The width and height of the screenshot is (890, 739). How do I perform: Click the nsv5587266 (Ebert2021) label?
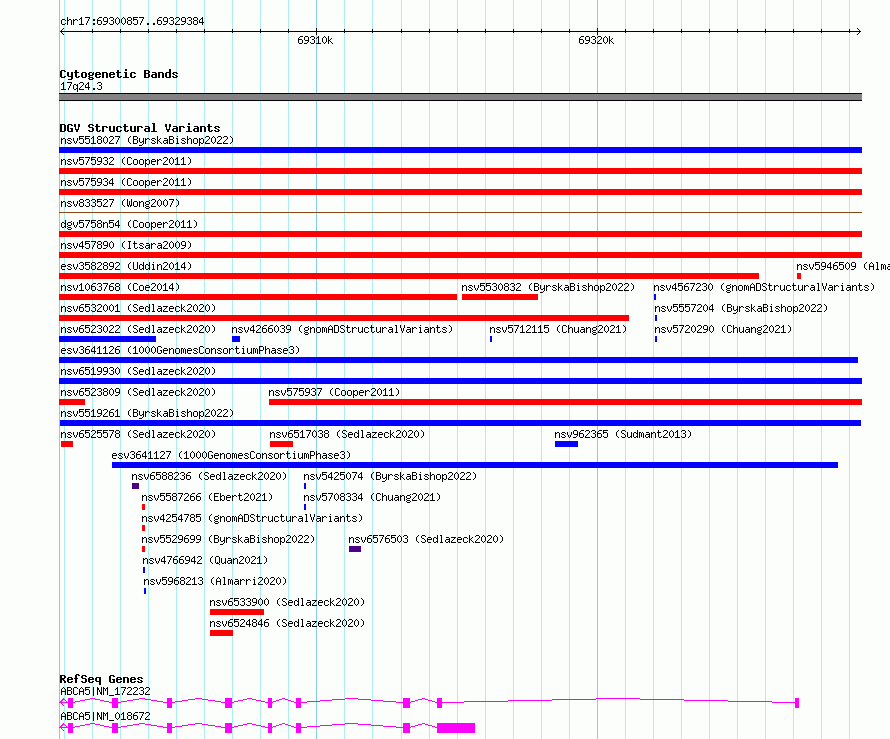(x=207, y=497)
